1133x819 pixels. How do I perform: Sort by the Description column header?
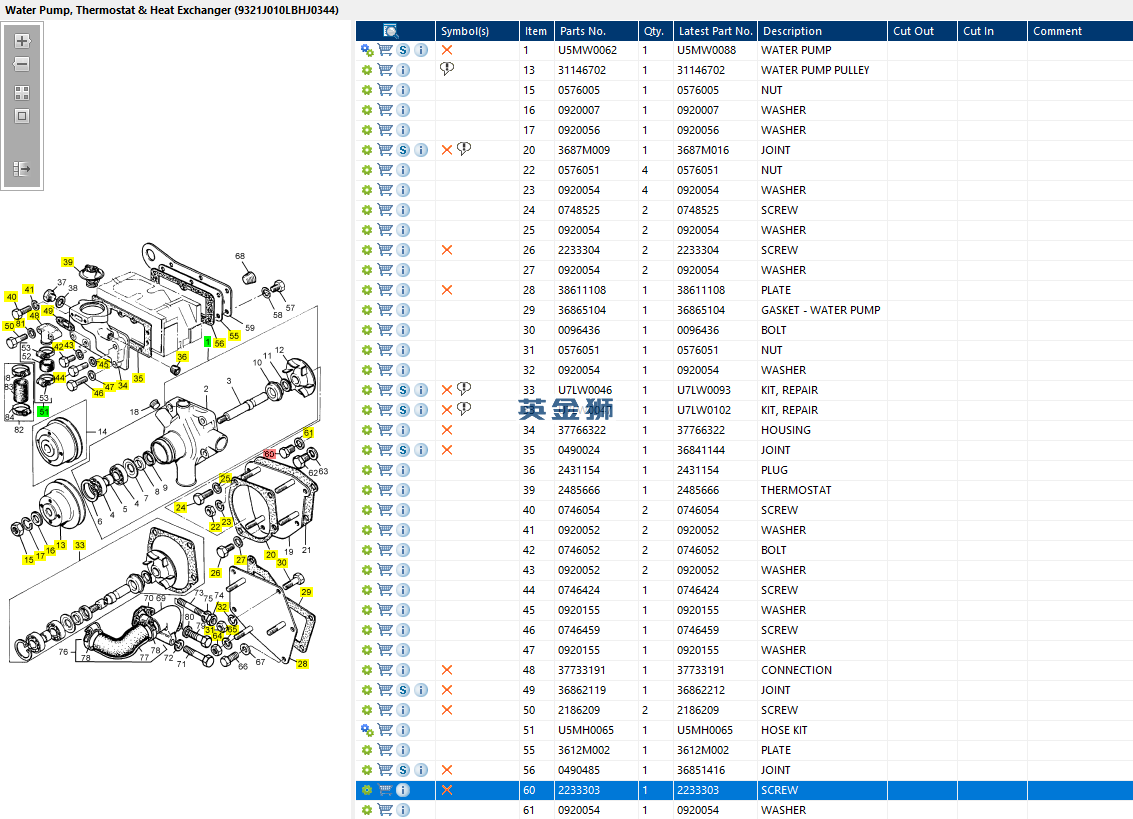[x=791, y=31]
